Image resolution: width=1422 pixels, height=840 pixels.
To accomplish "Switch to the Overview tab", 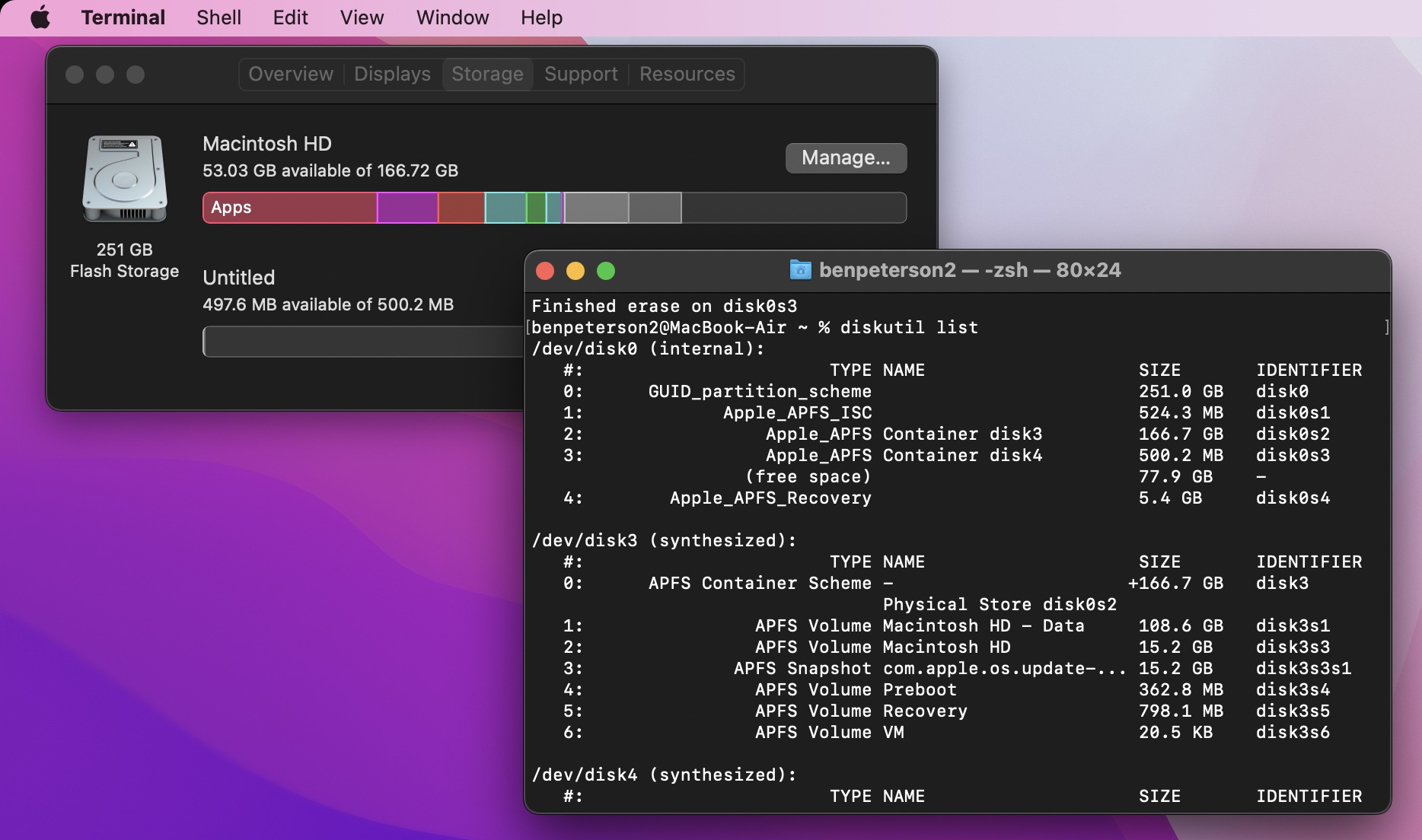I will coord(290,74).
